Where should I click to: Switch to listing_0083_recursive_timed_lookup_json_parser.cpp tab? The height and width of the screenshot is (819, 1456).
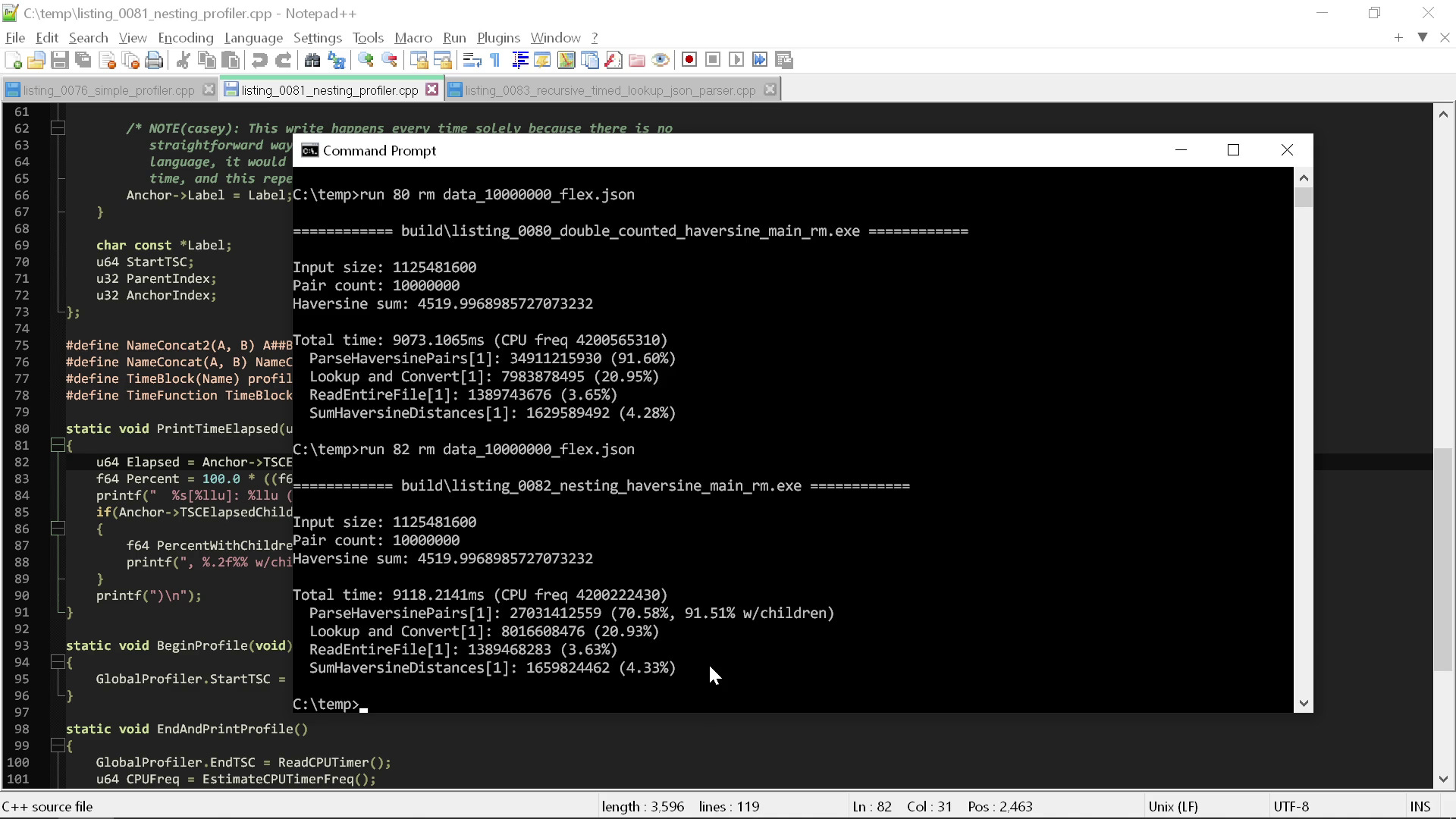tap(607, 89)
